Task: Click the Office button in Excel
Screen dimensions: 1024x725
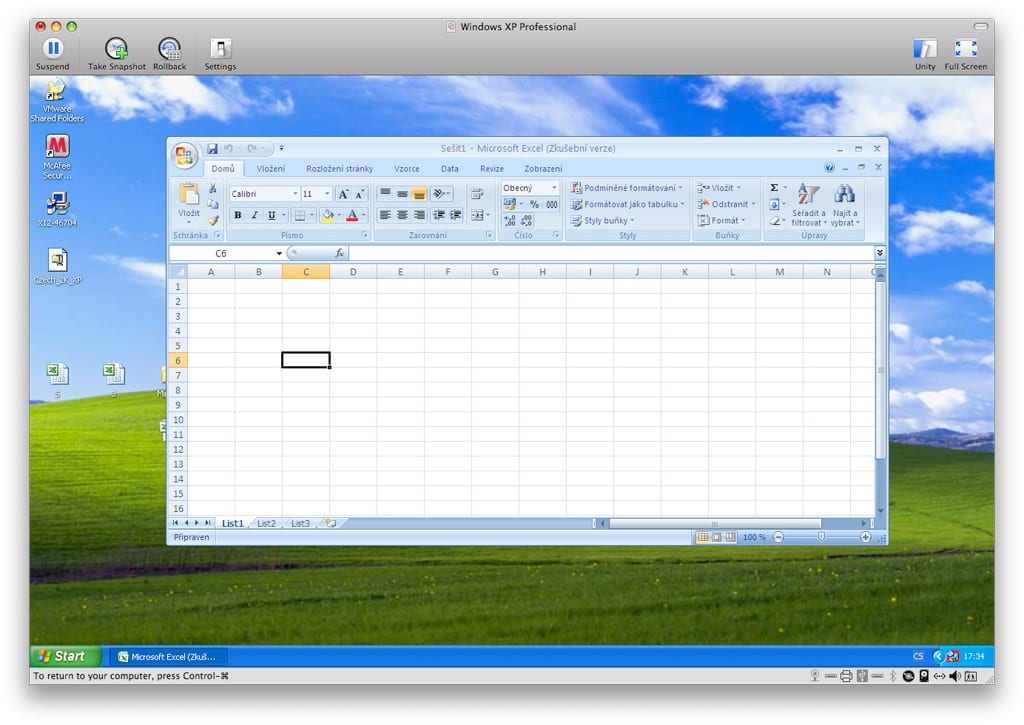Action: pos(184,155)
